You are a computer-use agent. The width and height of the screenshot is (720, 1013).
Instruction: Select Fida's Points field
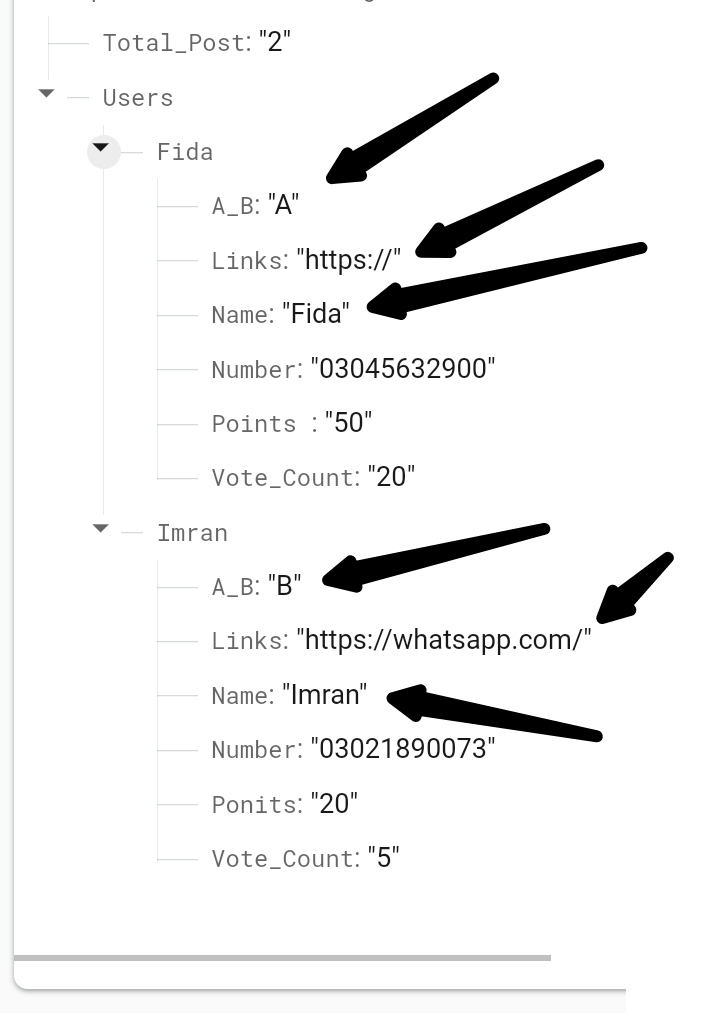click(253, 423)
